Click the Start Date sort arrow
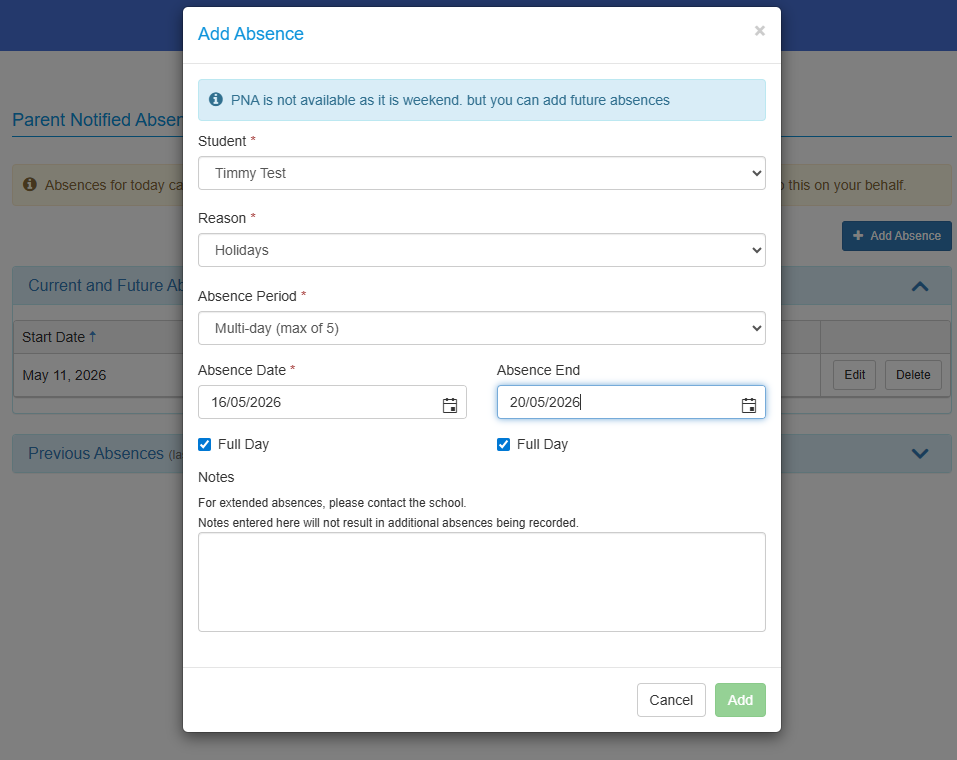The image size is (957, 760). [x=93, y=336]
